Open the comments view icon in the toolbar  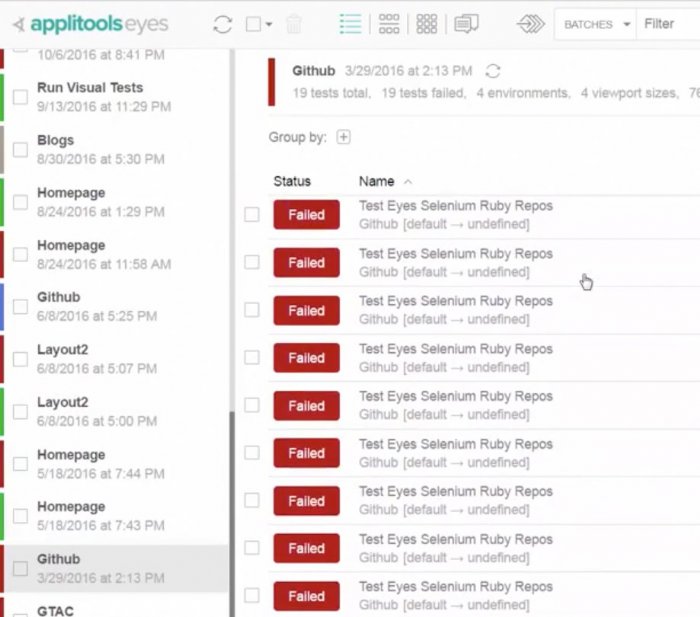(466, 24)
